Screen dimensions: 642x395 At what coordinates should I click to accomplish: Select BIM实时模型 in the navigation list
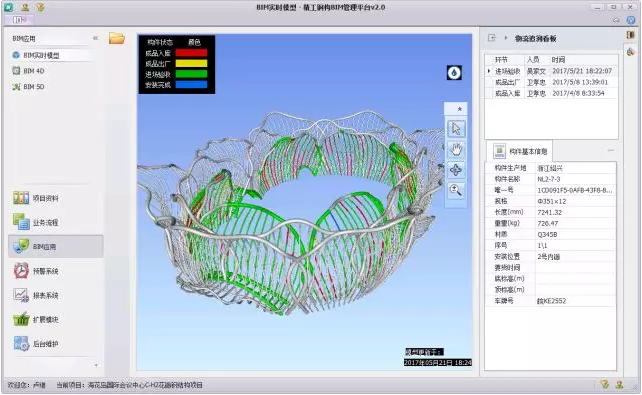tap(41, 55)
